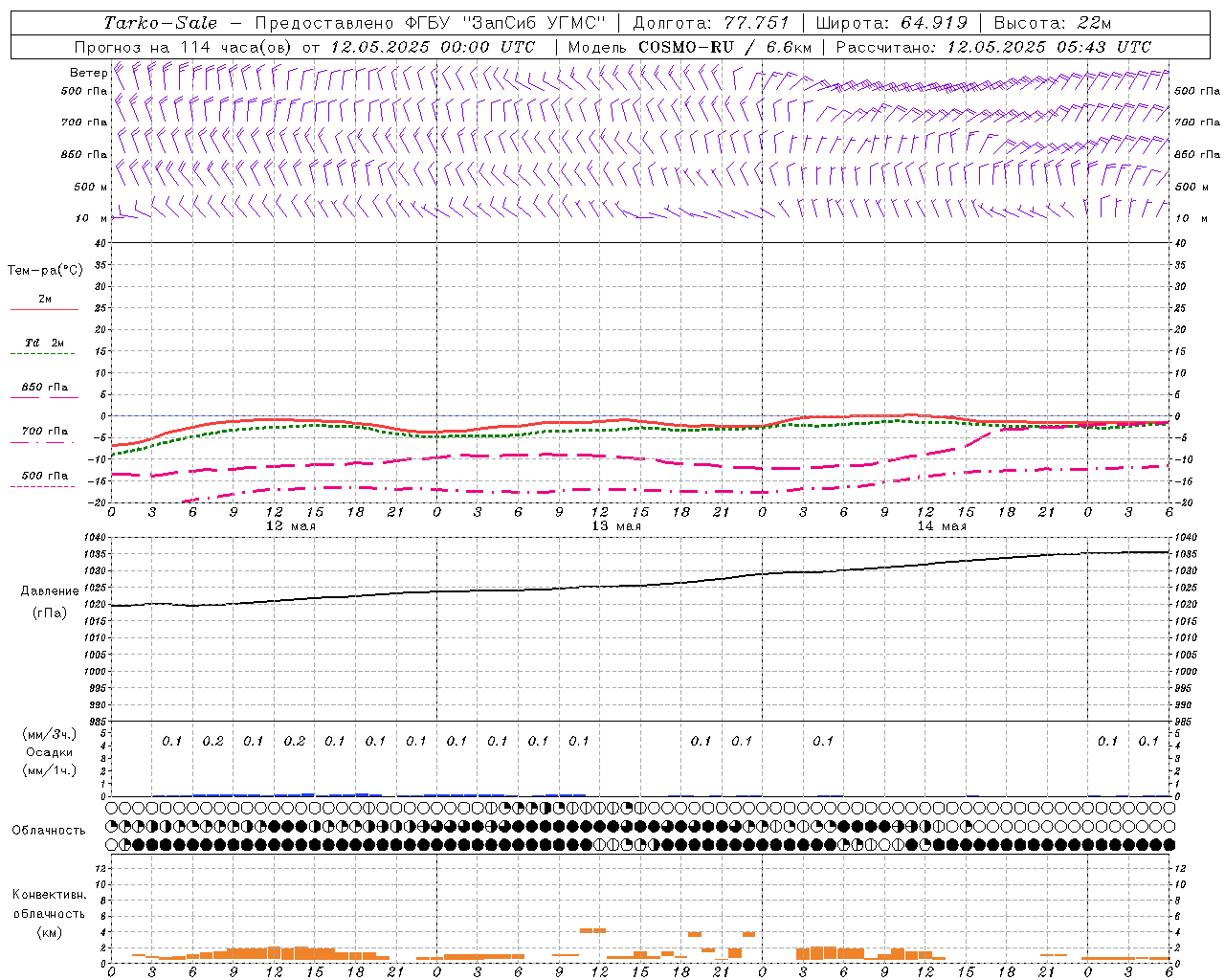Click the 2м temperature legend entry
The image size is (1225, 980).
click(x=45, y=299)
